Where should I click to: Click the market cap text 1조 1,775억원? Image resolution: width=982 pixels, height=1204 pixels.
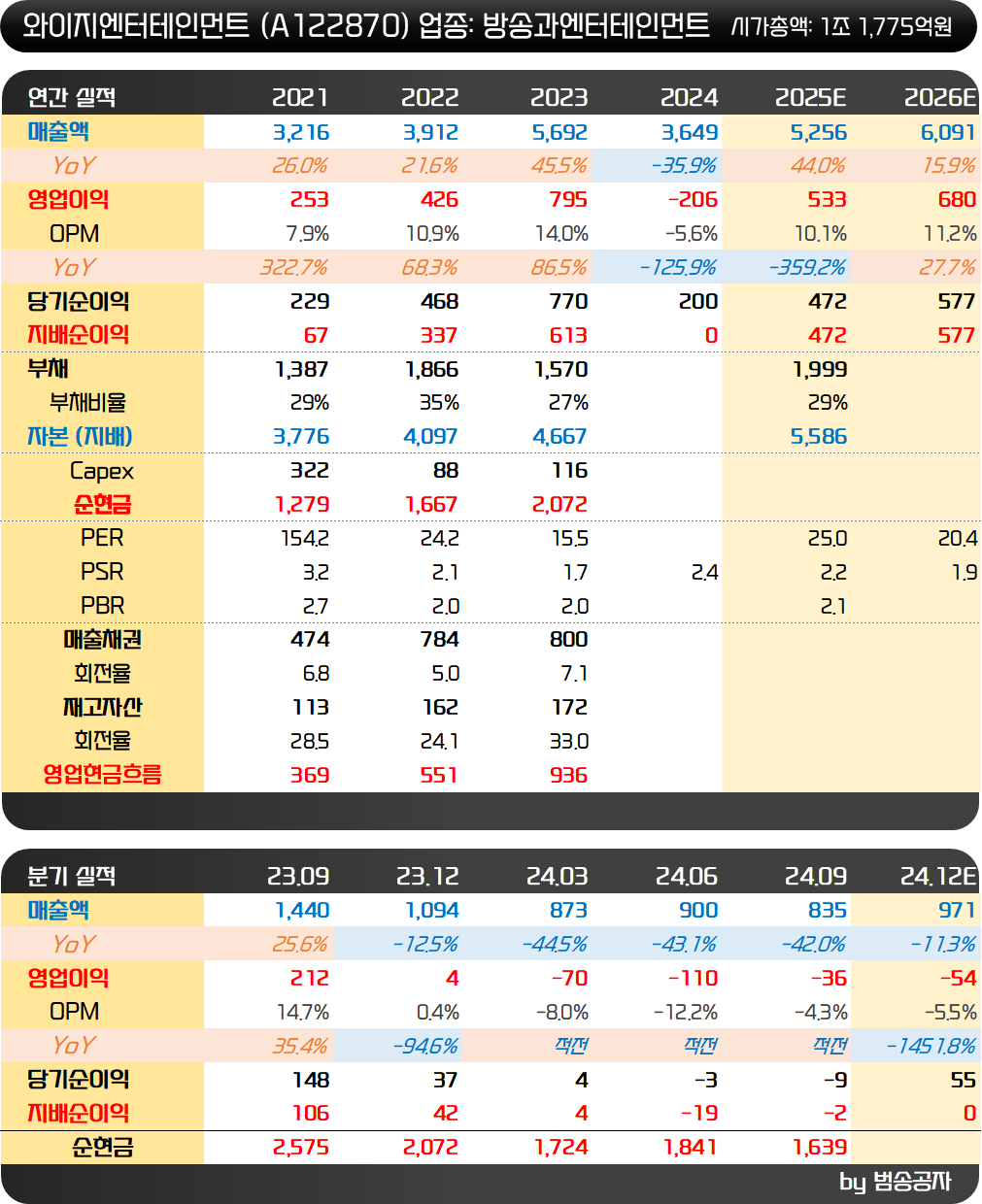point(887,26)
